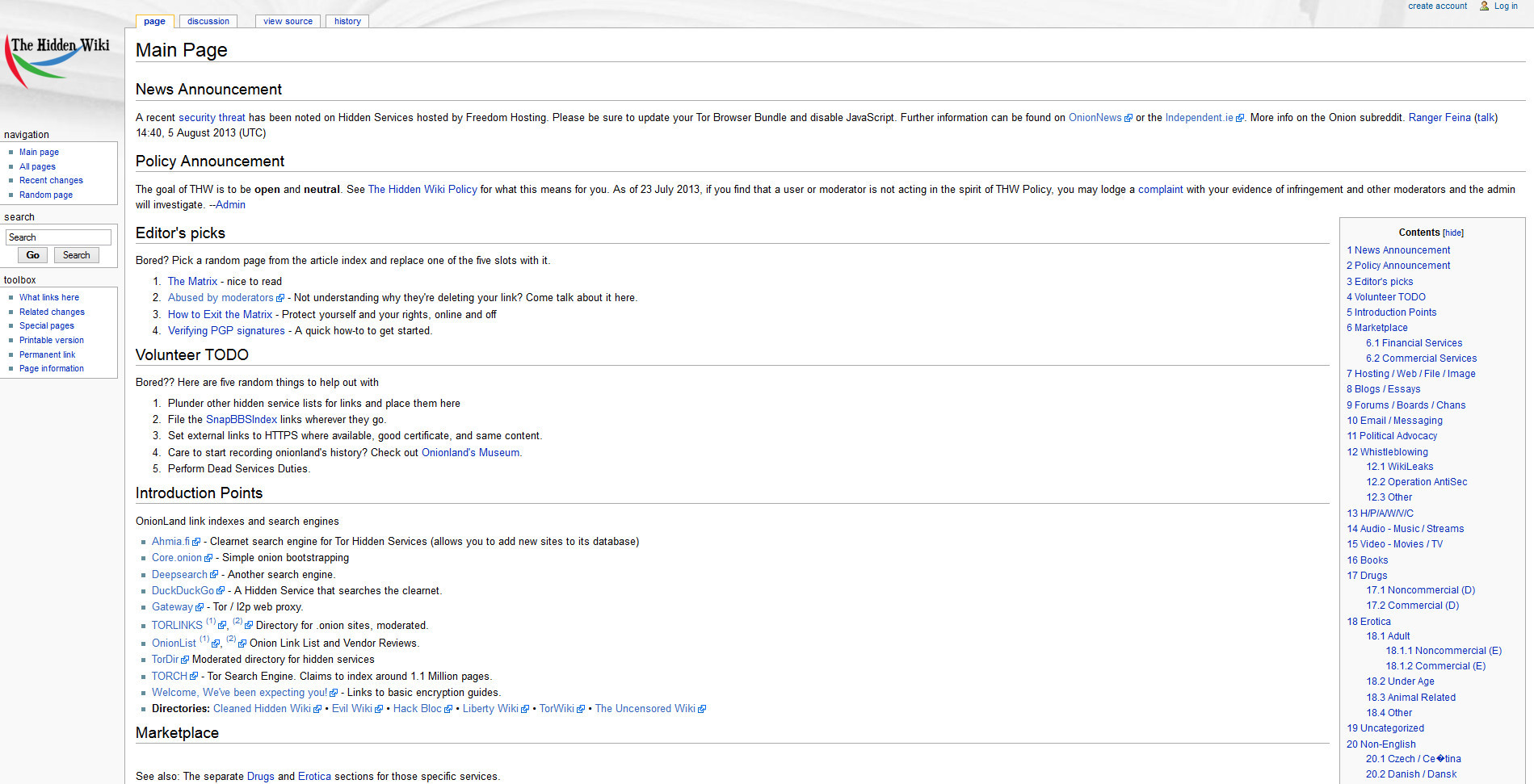The height and width of the screenshot is (784, 1534).
Task: Jump to 1 News Announcement in Contents
Action: [1398, 250]
